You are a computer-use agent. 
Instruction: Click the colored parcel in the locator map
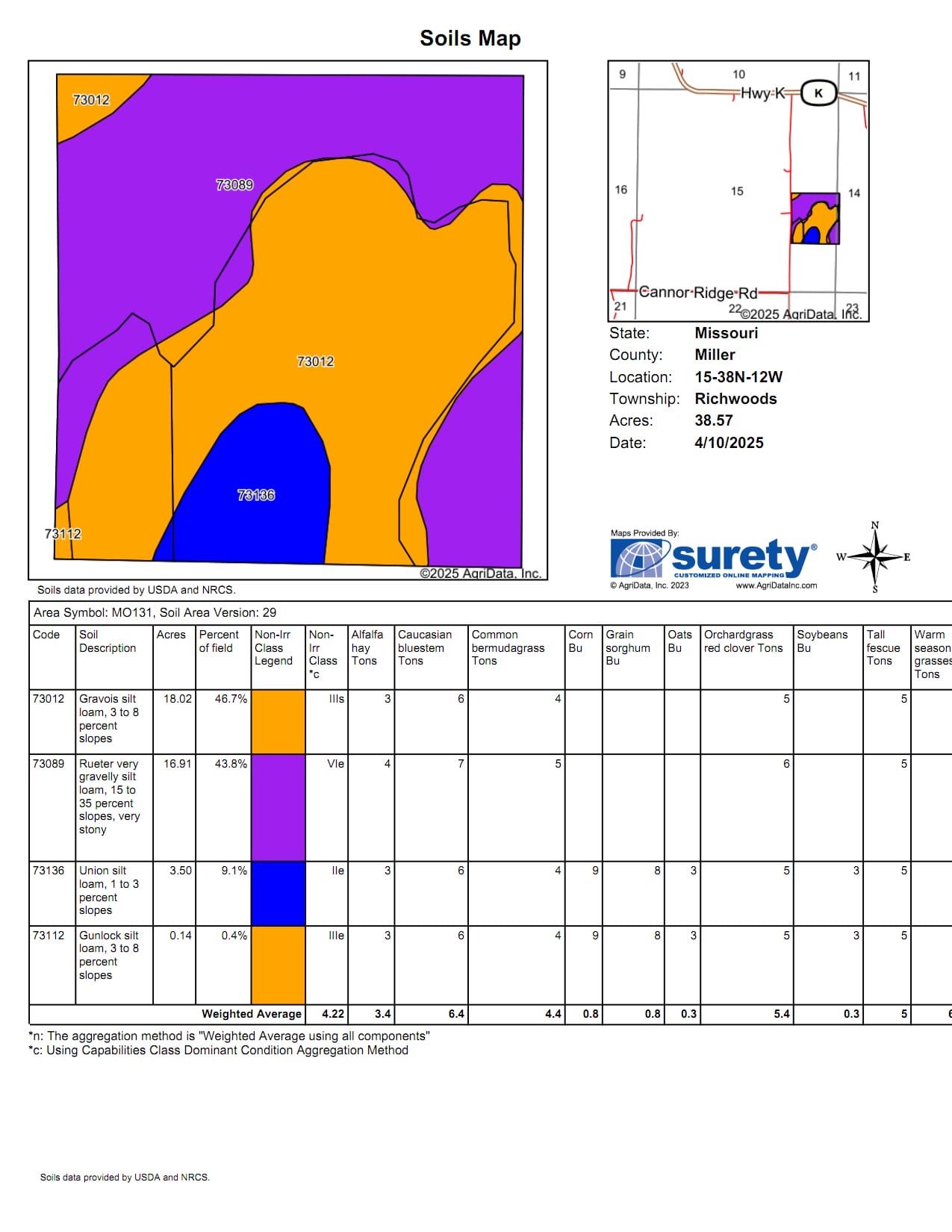[x=815, y=218]
